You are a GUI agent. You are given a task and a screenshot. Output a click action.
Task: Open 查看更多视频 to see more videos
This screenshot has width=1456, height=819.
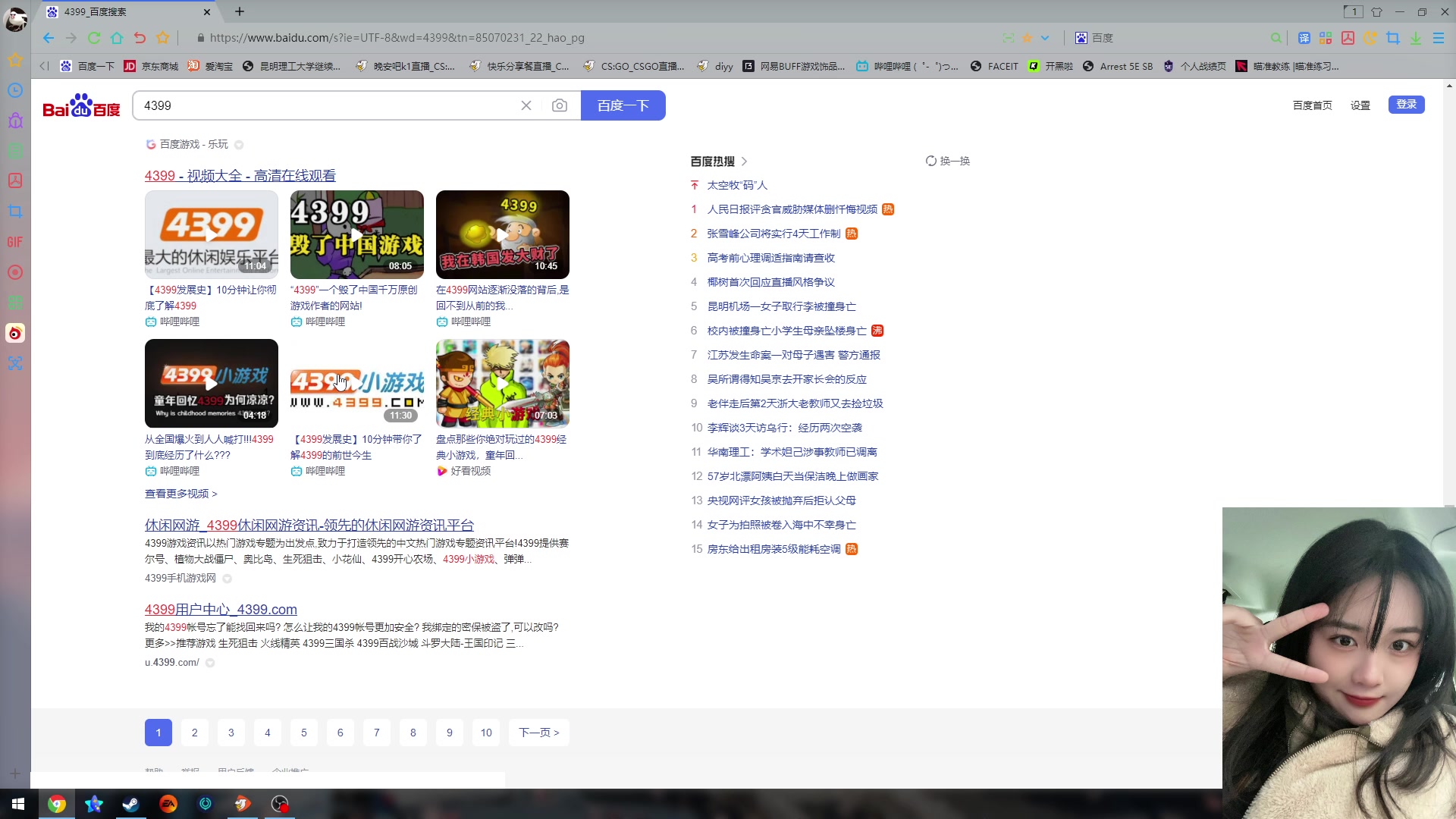(181, 494)
